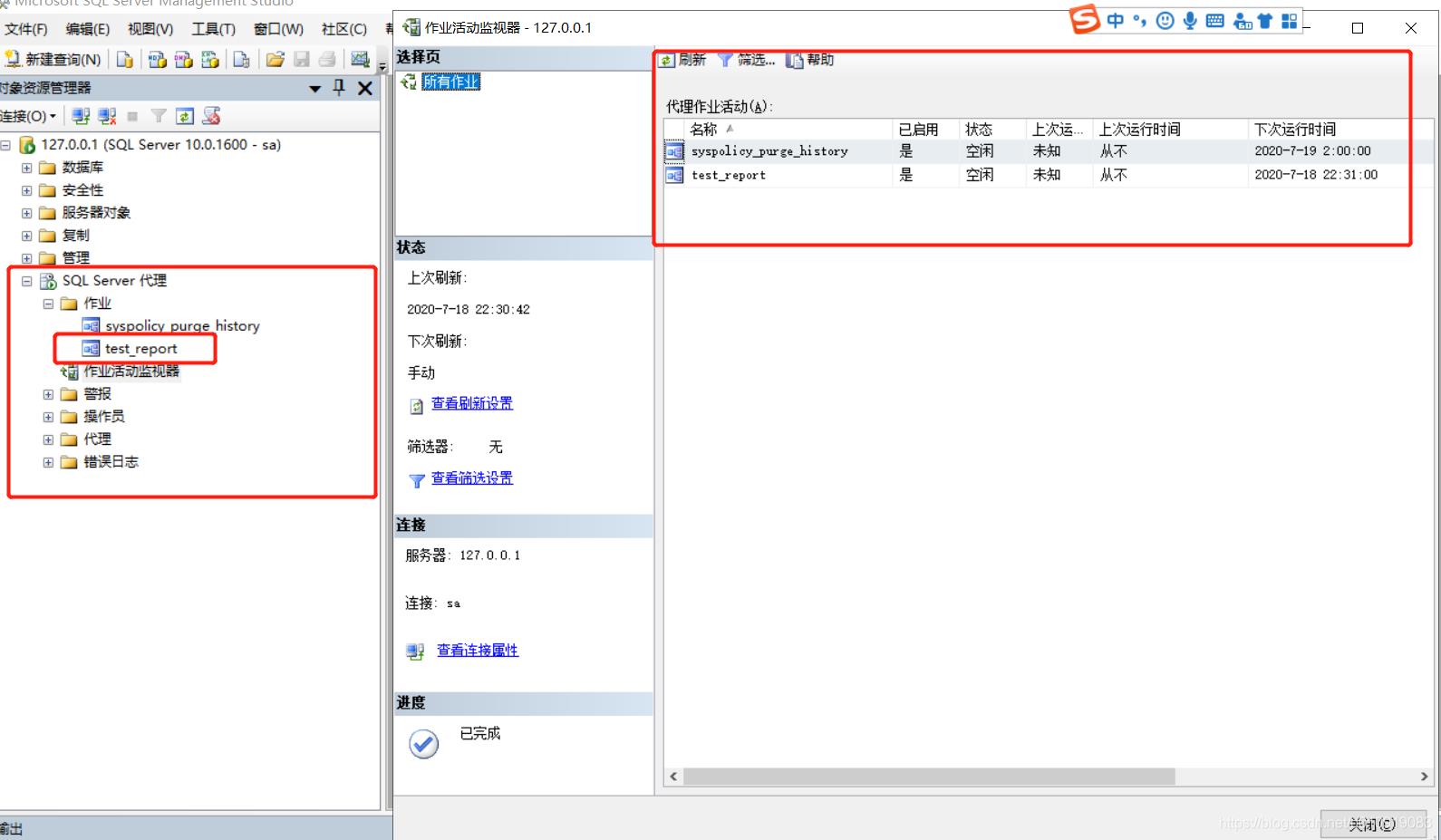Collapse the 127.0.0.1 server node
The height and width of the screenshot is (840, 1441).
coord(5,145)
